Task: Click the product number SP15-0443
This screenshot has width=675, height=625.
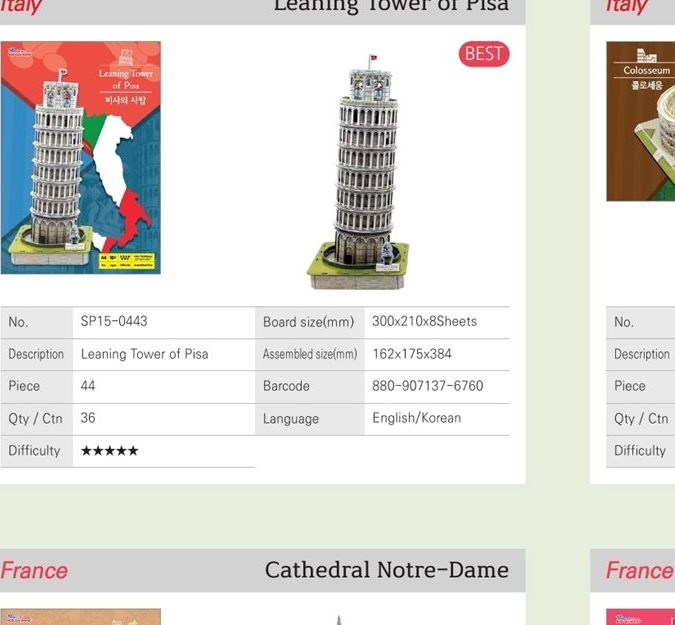Action: [x=114, y=322]
